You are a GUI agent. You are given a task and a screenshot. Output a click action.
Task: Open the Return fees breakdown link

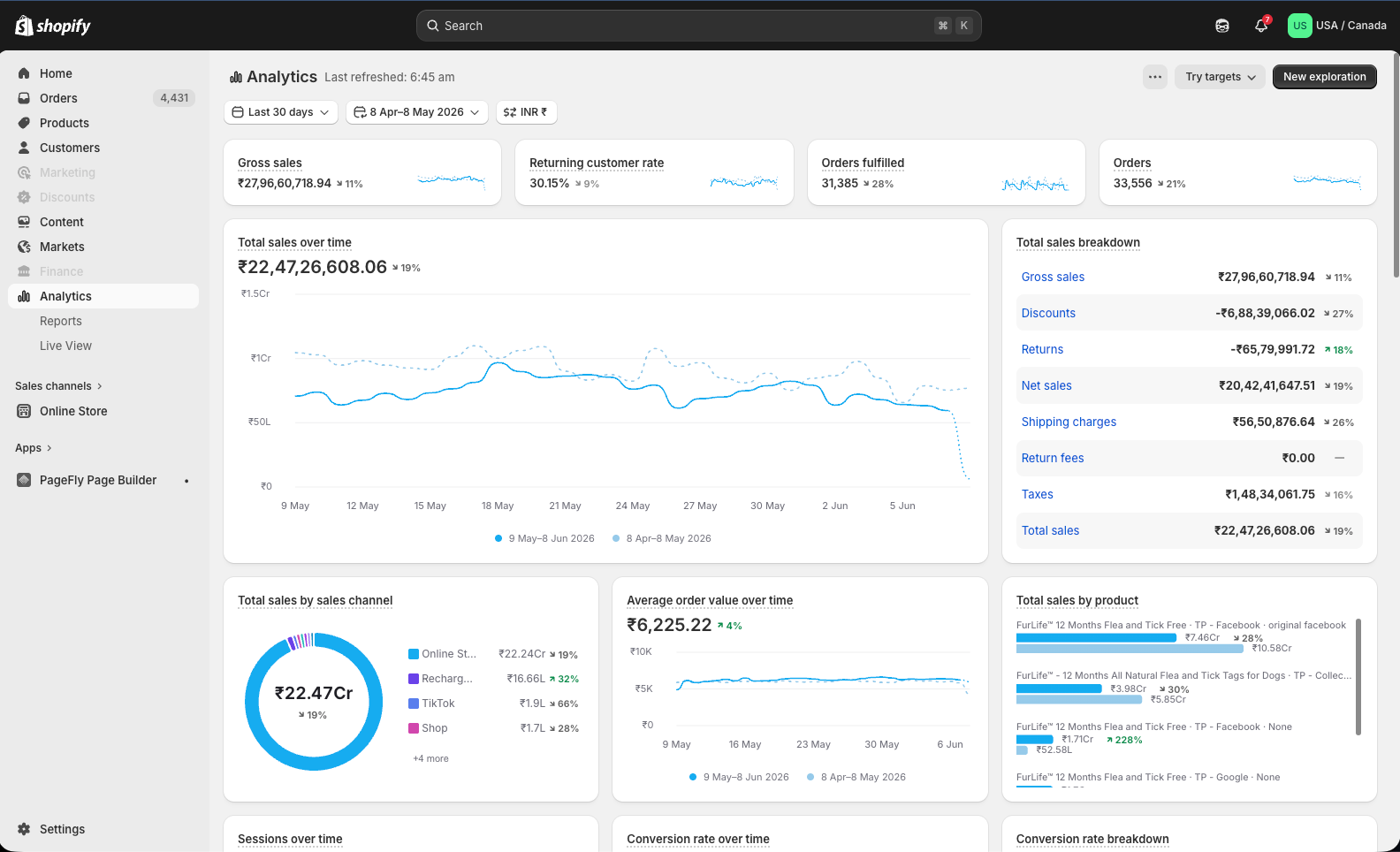click(1053, 458)
